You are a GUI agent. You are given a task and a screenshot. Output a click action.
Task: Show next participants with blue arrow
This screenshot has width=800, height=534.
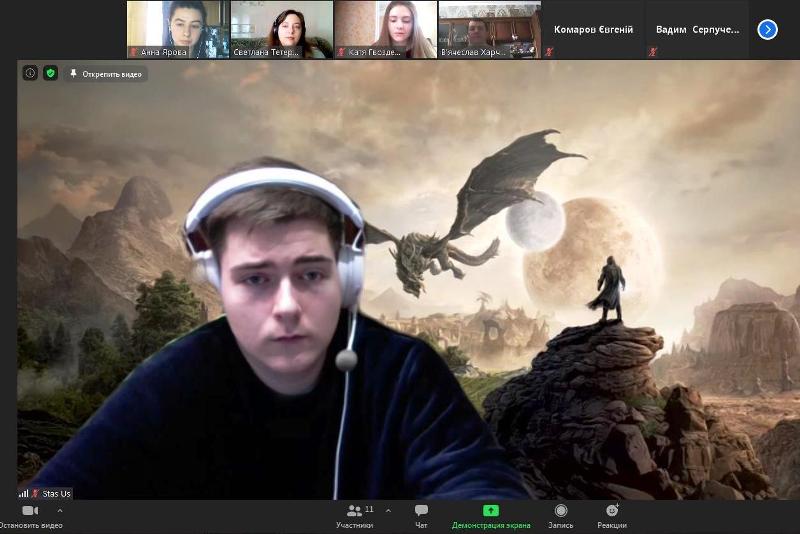[x=767, y=30]
